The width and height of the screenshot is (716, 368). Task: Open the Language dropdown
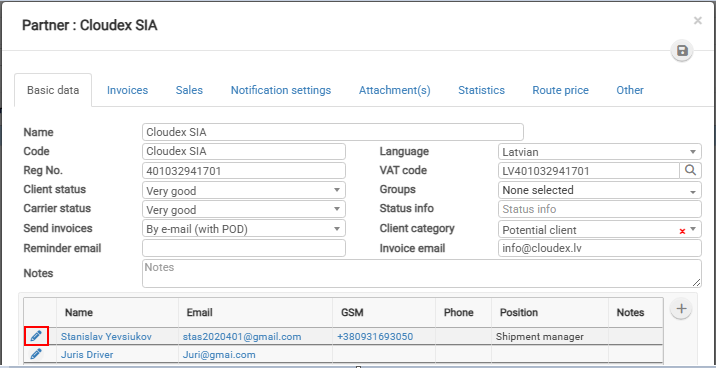[600, 152]
